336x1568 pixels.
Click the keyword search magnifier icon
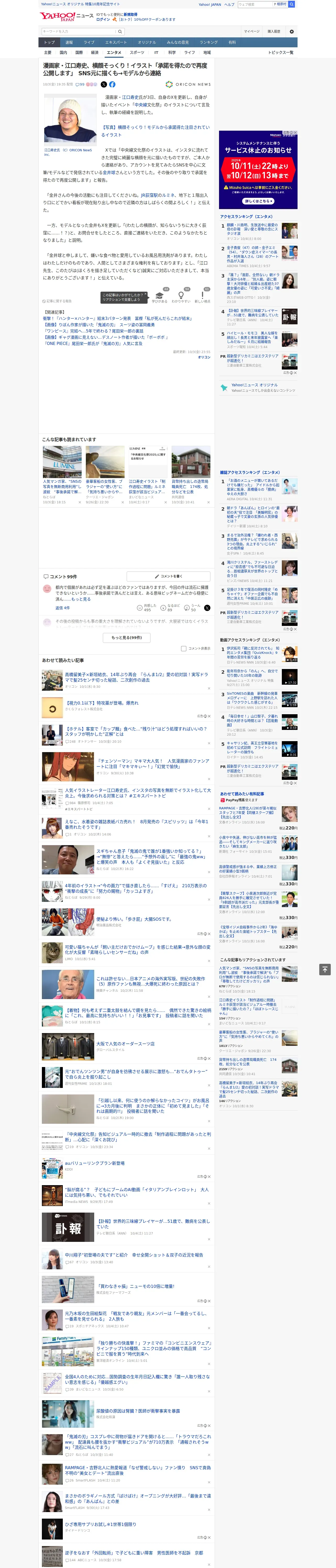point(120,32)
